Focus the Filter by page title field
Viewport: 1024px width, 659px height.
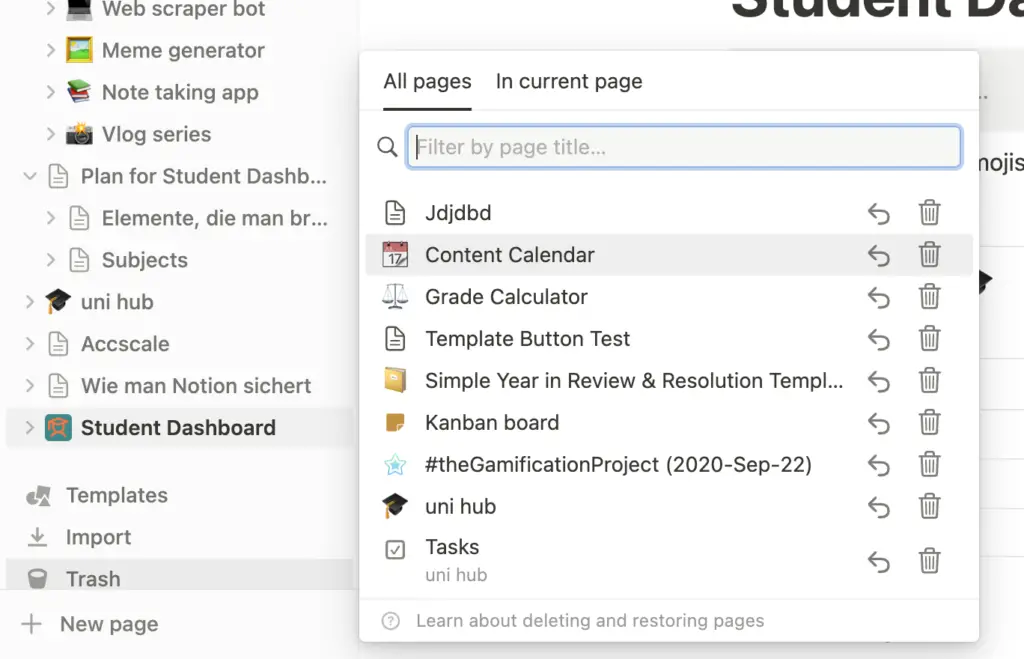(x=684, y=147)
